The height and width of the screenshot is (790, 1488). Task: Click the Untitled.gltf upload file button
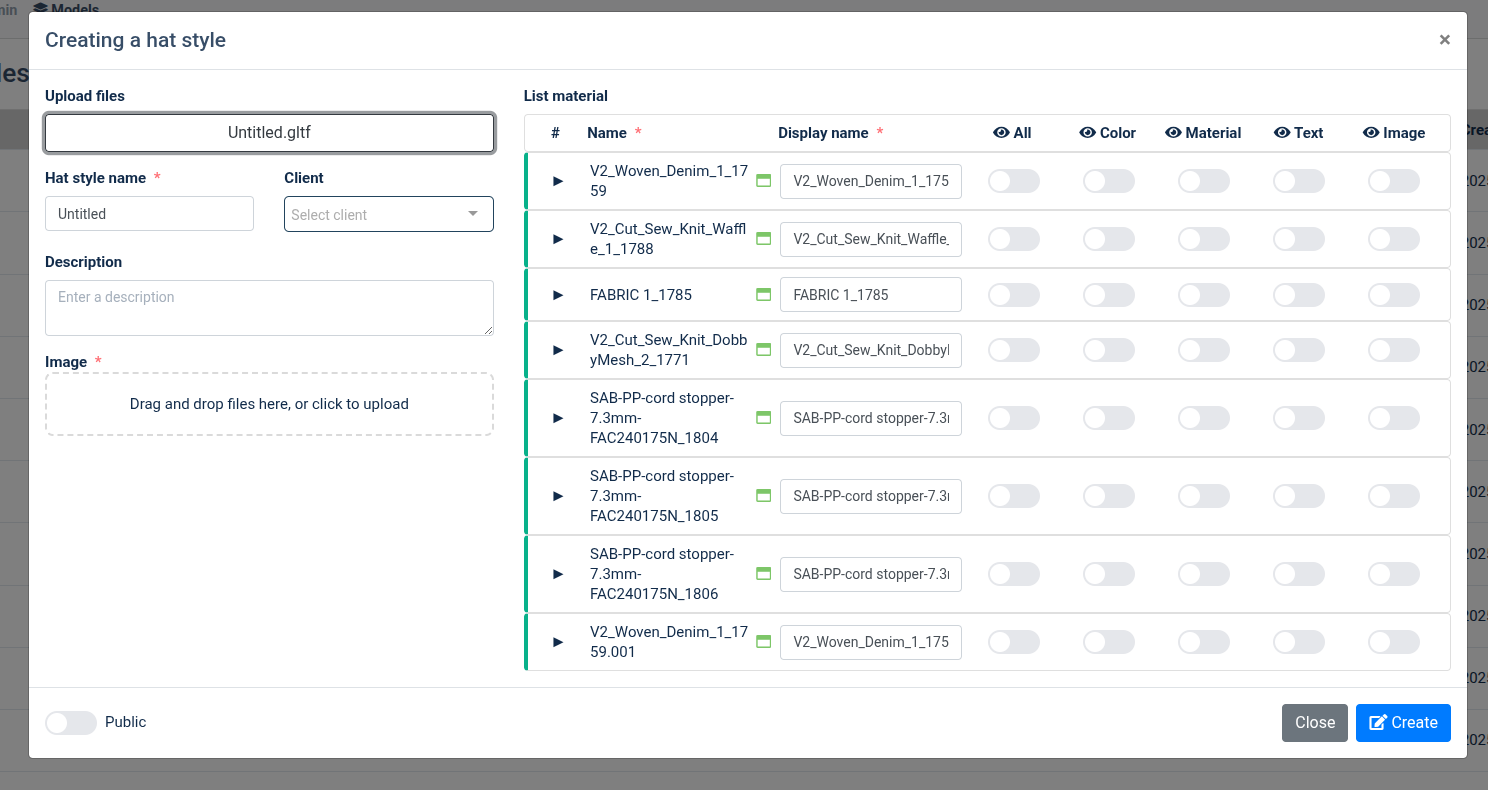pyautogui.click(x=269, y=132)
